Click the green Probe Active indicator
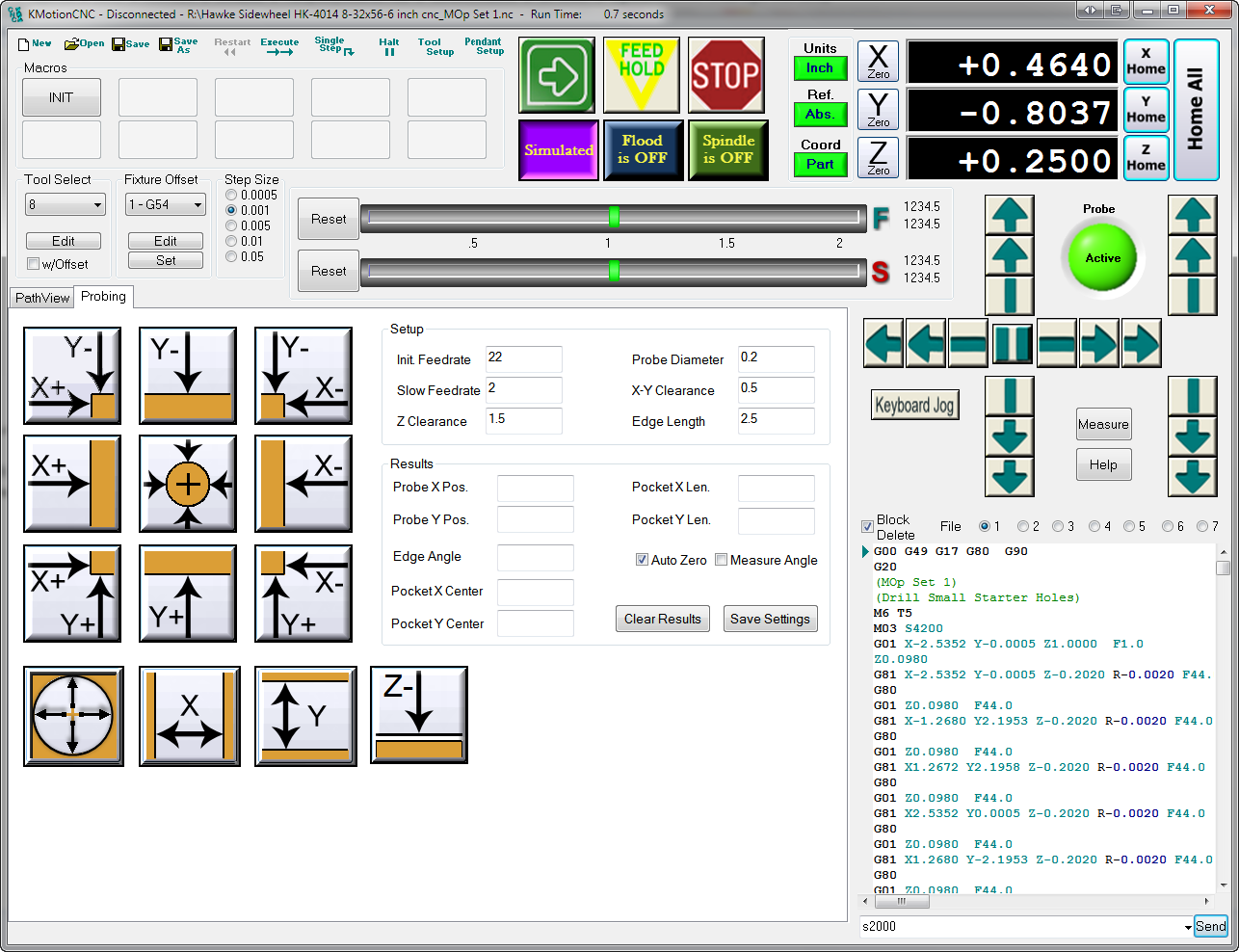Viewport: 1239px width, 952px height. coord(1102,258)
